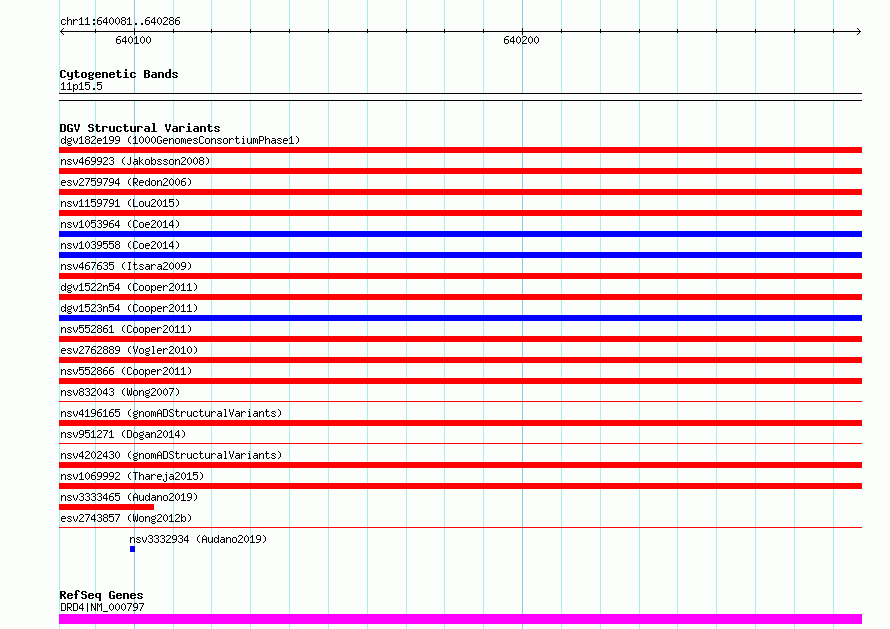Image resolution: width=890 pixels, height=629 pixels.
Task: Select esv2743857 (Wong2012b) label
Action: 126,518
